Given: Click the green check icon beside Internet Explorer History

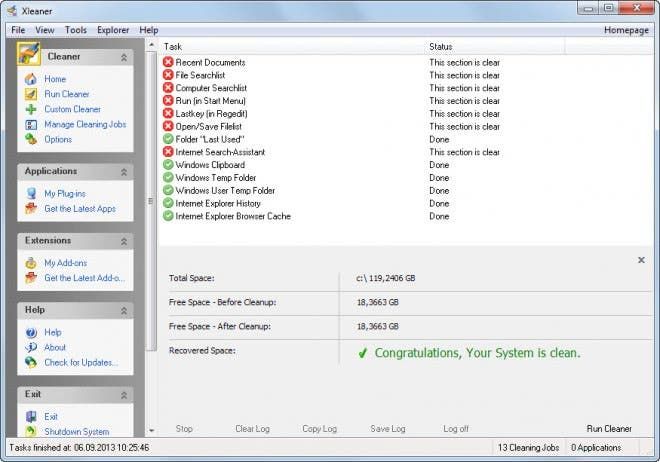Looking at the screenshot, I should [x=168, y=203].
